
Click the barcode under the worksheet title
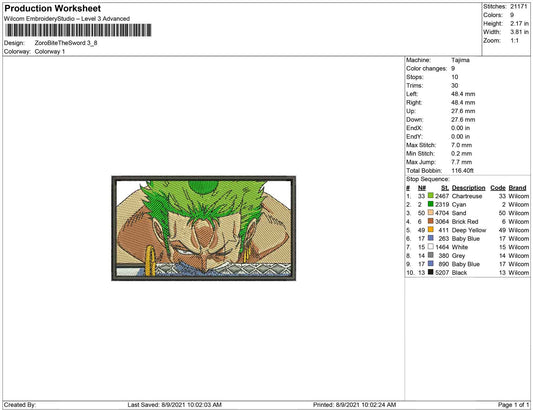78,30
